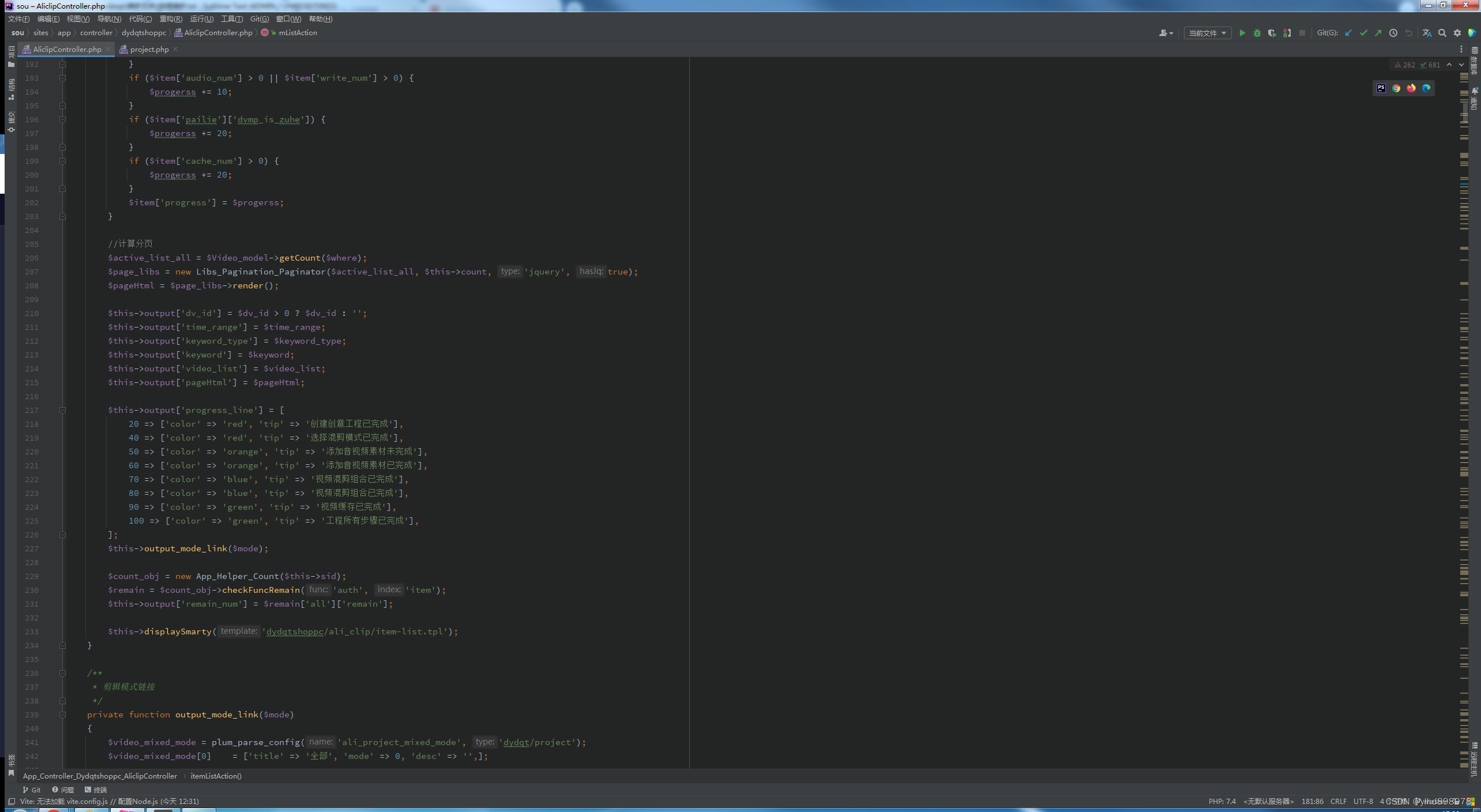Open the 编辑(E) menu

pyautogui.click(x=48, y=19)
